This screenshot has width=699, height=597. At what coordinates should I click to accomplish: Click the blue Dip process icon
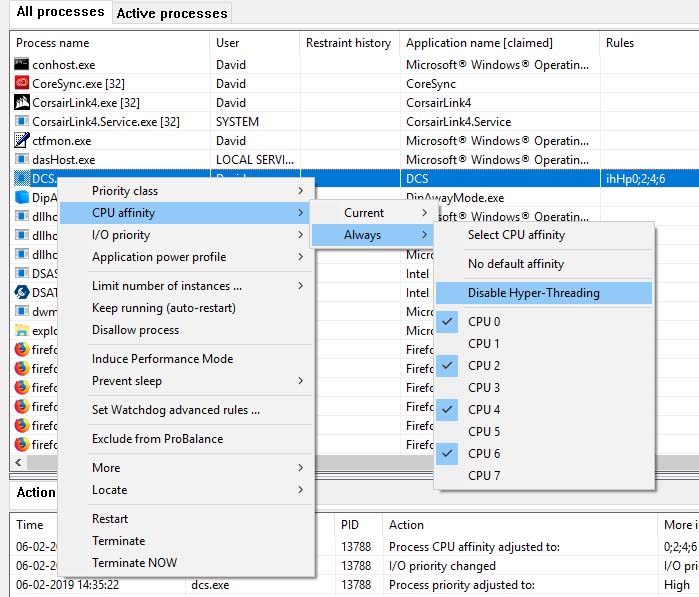tap(21, 197)
